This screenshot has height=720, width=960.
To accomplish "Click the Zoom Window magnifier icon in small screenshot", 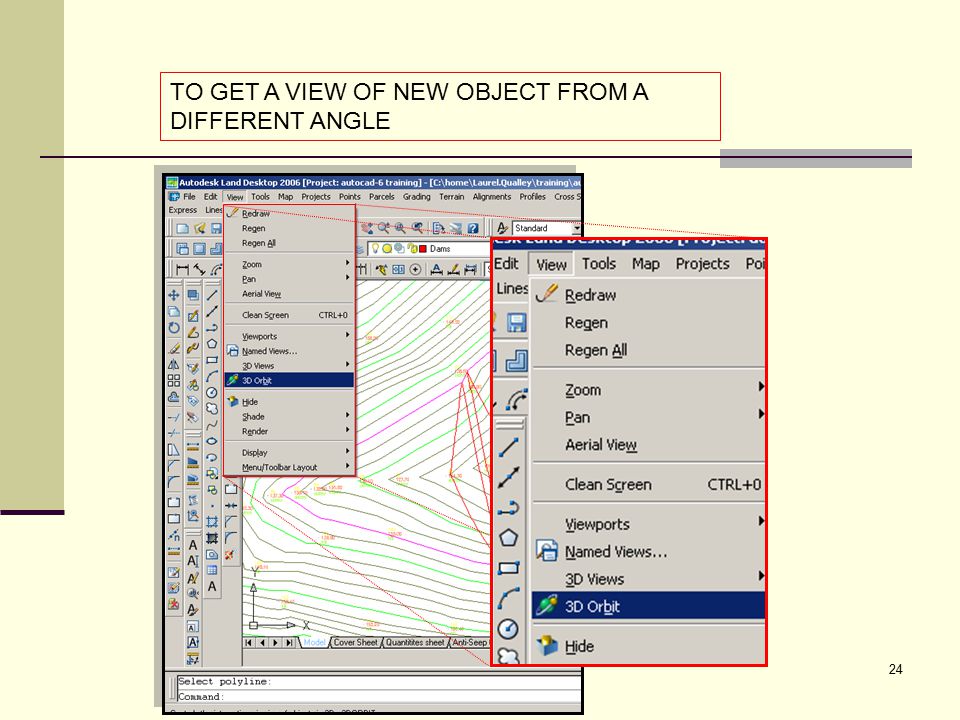I will (x=400, y=228).
